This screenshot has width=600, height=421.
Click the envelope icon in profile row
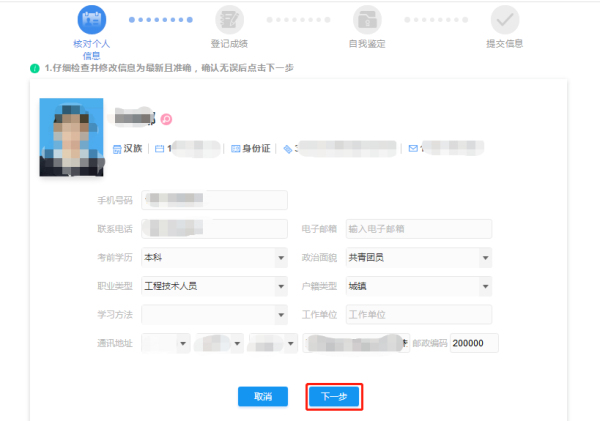(x=413, y=148)
